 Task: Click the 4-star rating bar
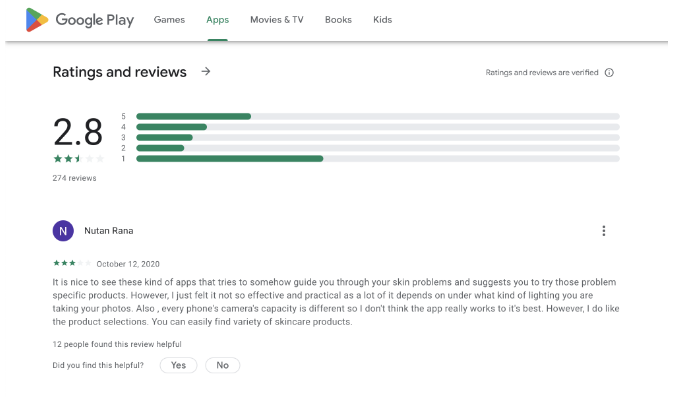378,127
